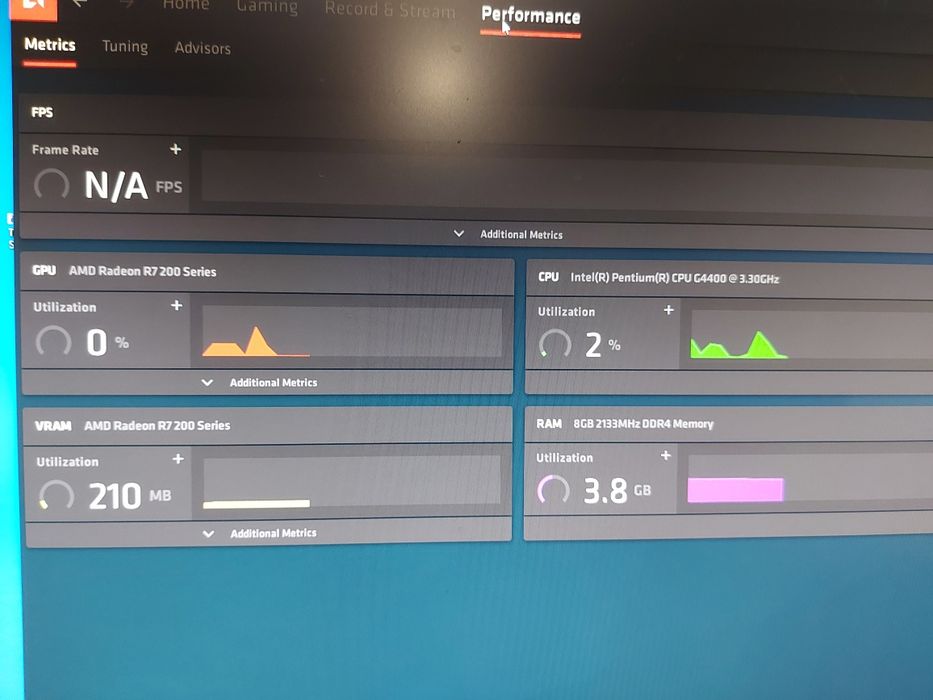The image size is (933, 700).
Task: Click the 8GB 2133MHz DDR4 Memory label
Action: pos(643,424)
